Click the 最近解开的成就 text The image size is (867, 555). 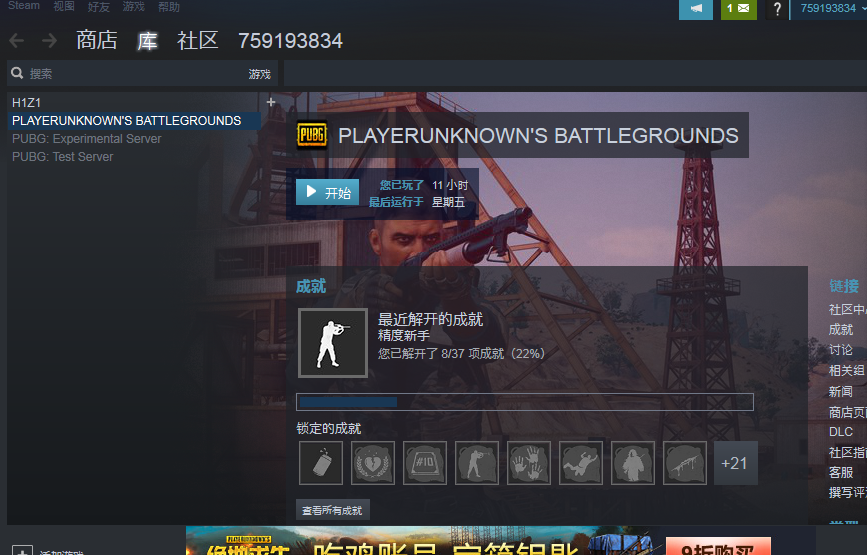coord(430,319)
